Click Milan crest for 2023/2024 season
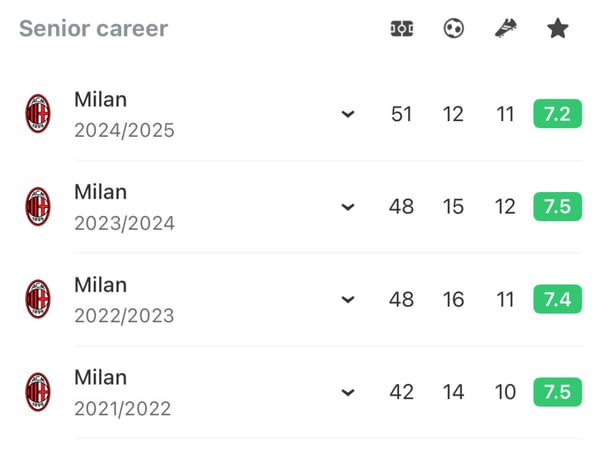 pyautogui.click(x=38, y=207)
